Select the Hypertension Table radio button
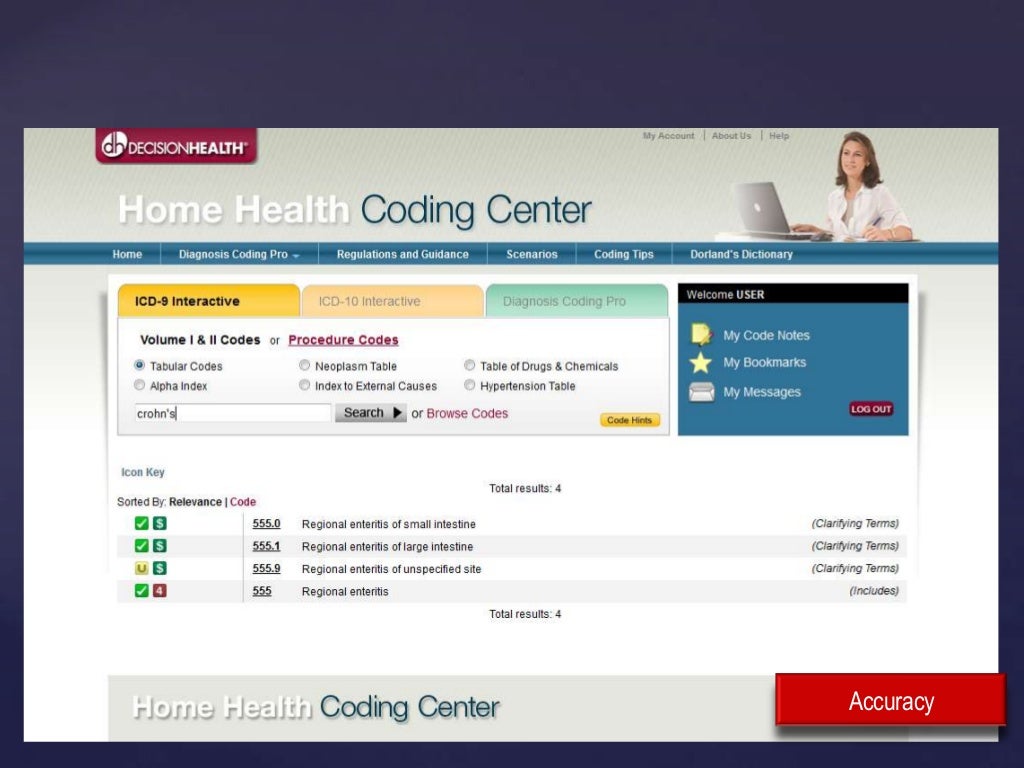Image resolution: width=1024 pixels, height=768 pixels. 470,385
